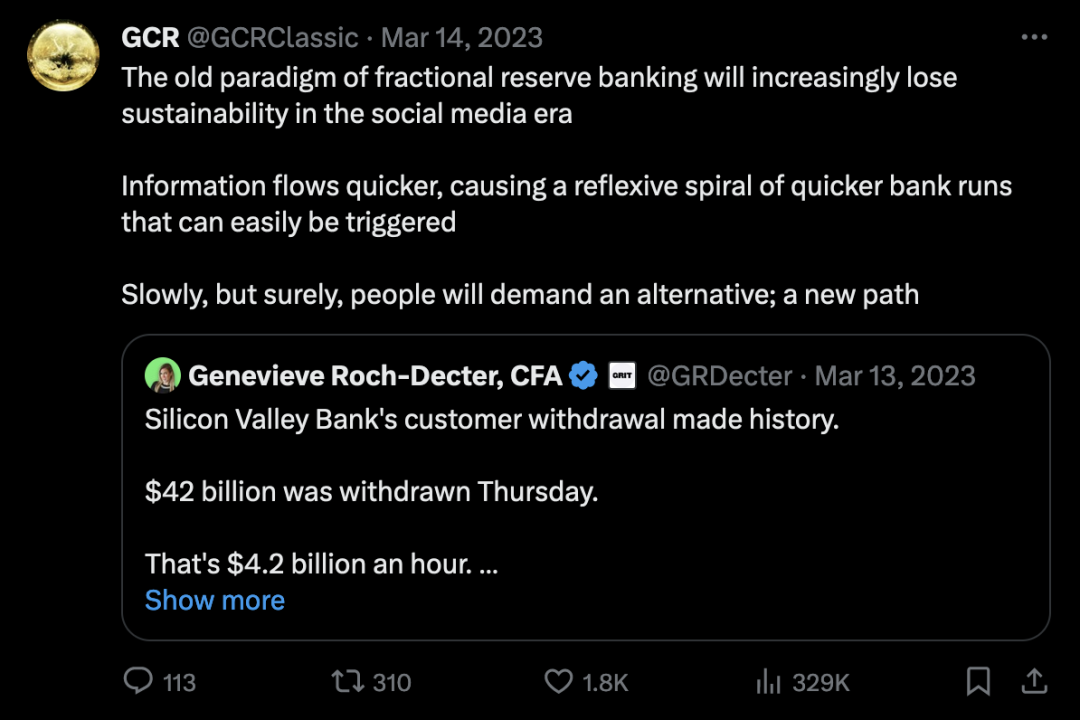Screen dimensions: 1080x720
Task: Click the 329K views count
Action: pos(820,682)
